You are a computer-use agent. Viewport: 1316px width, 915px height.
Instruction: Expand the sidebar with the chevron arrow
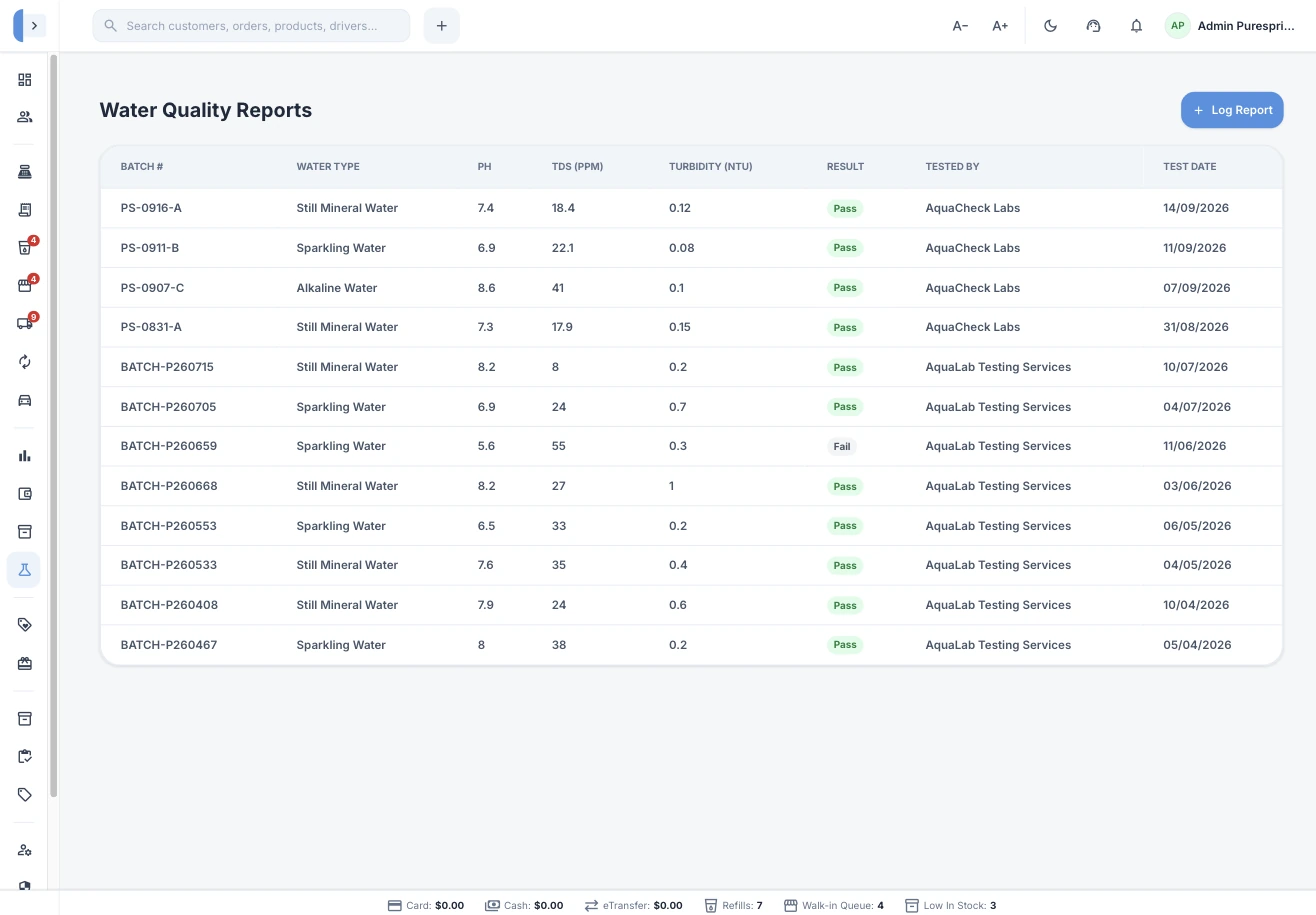click(35, 26)
